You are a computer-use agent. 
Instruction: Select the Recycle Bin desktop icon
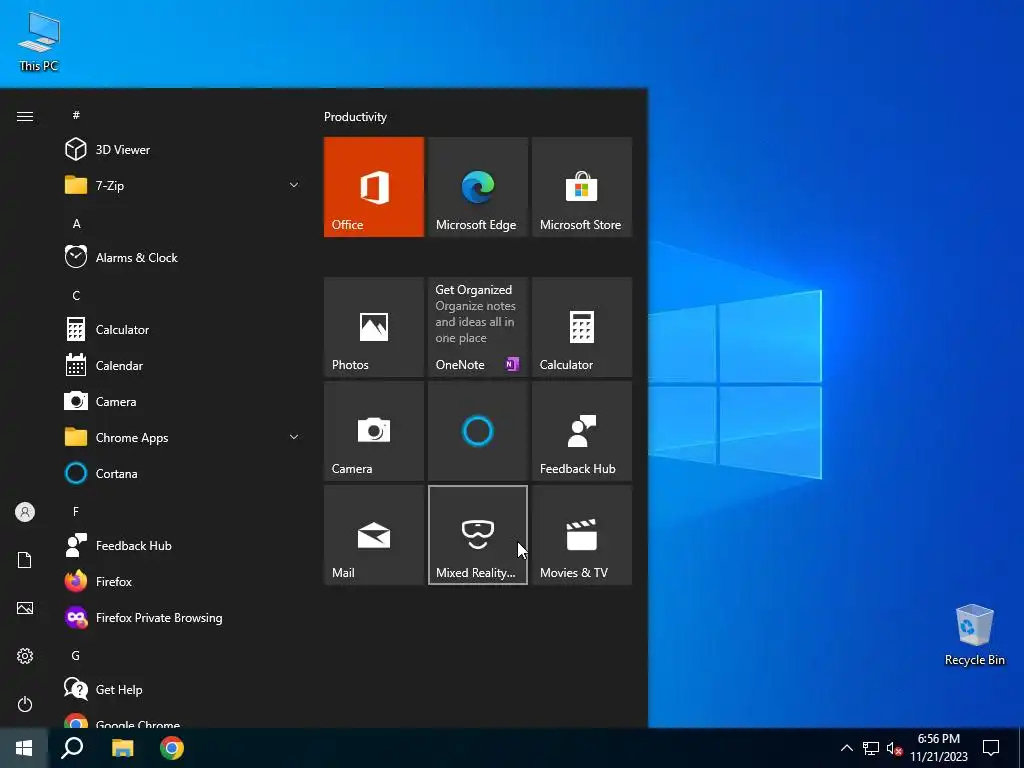(974, 635)
